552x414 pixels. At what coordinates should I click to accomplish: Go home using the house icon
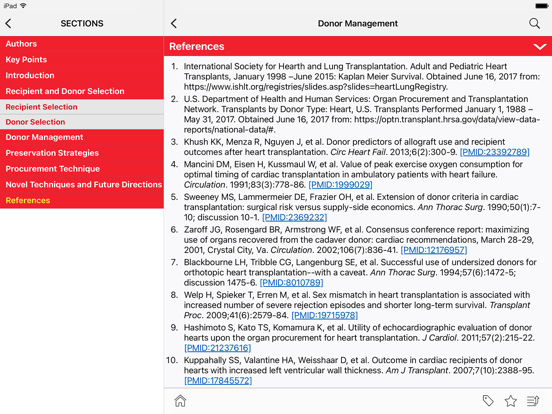click(x=180, y=401)
